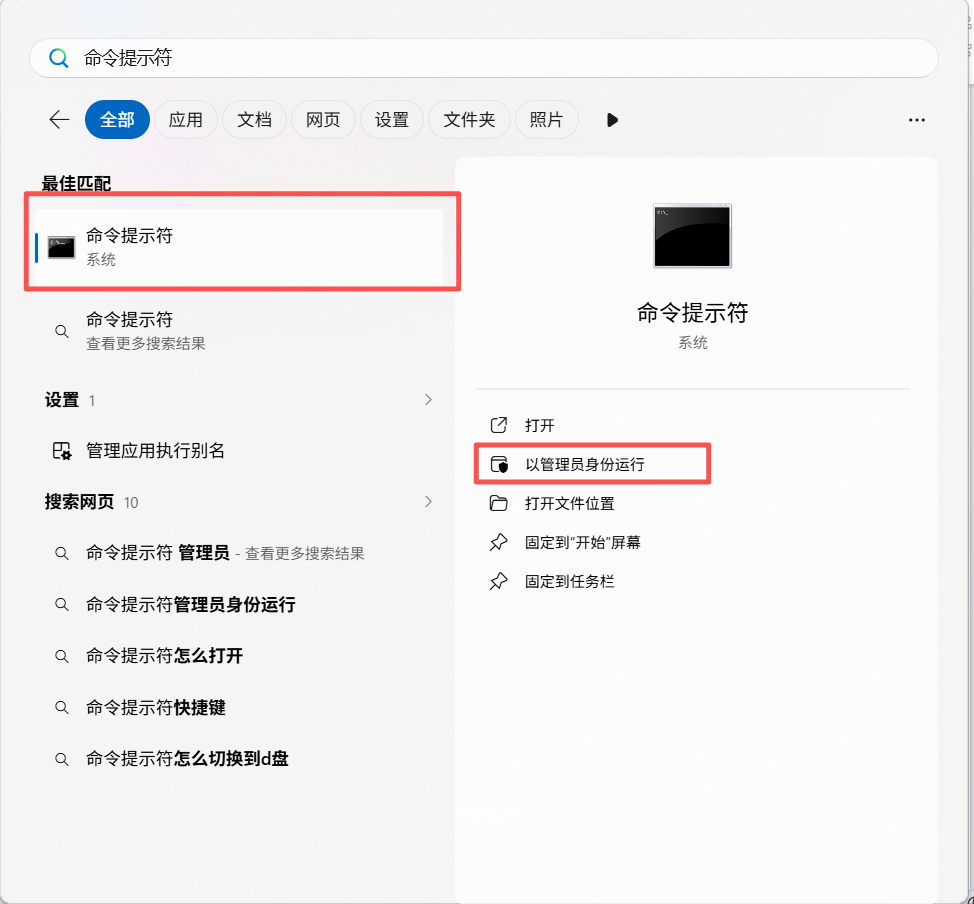Click the large 命令提示符 preview icon
Screen dimensions: 974x904
(x=692, y=236)
